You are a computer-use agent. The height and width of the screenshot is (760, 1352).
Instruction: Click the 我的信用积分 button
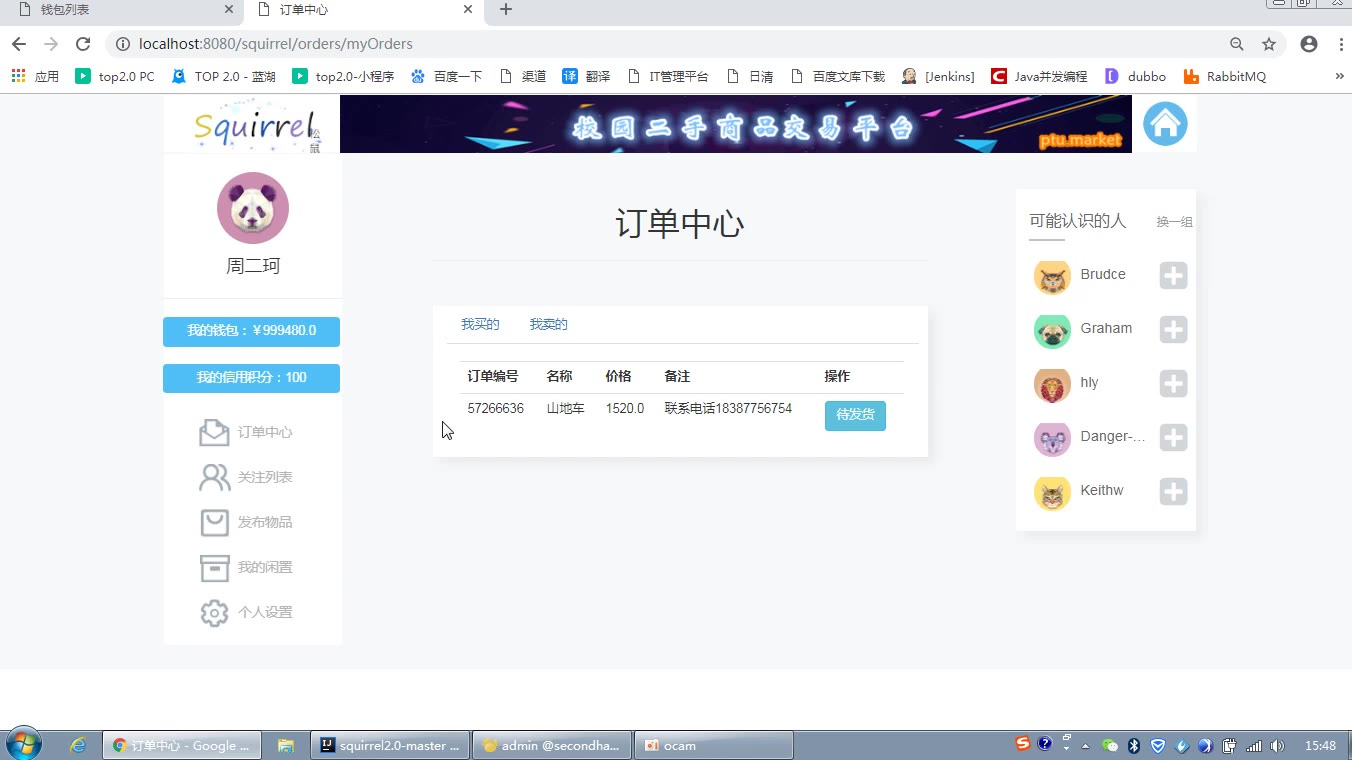click(x=251, y=378)
